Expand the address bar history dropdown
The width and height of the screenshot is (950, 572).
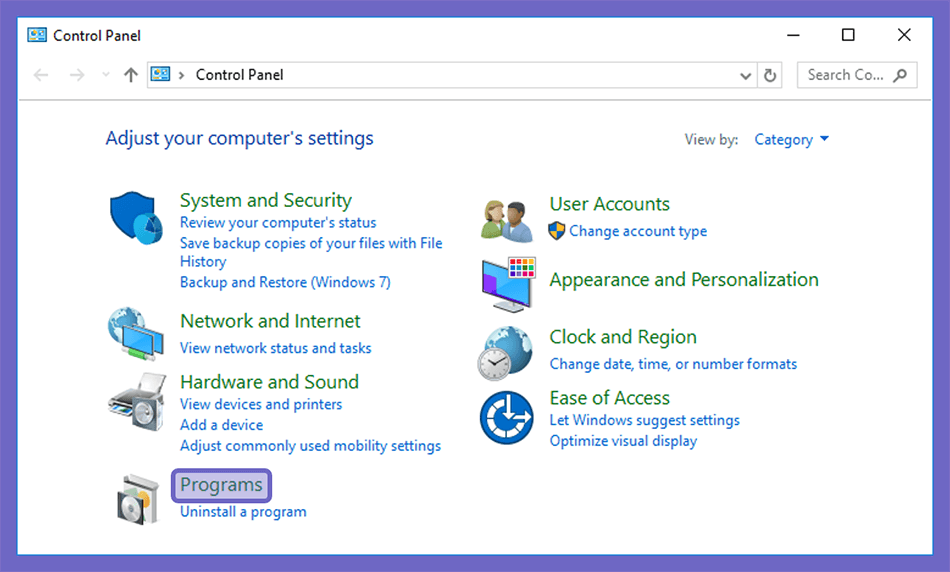(x=745, y=76)
